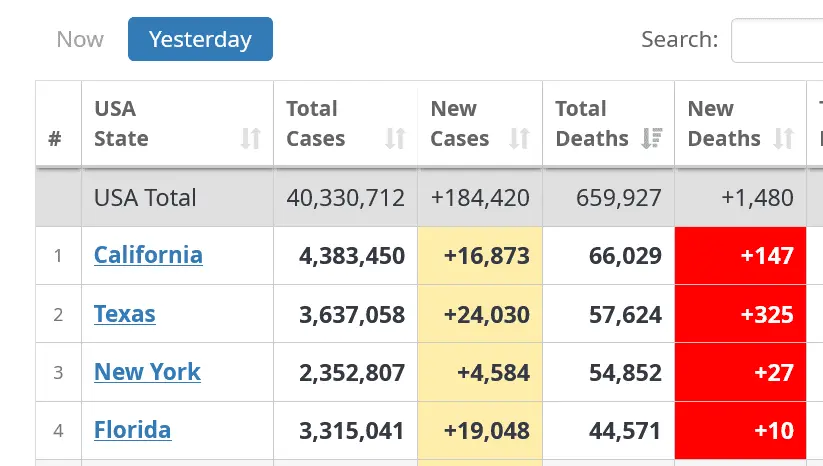This screenshot has height=466, width=823.
Task: Select California total deaths 66,029
Action: point(625,256)
